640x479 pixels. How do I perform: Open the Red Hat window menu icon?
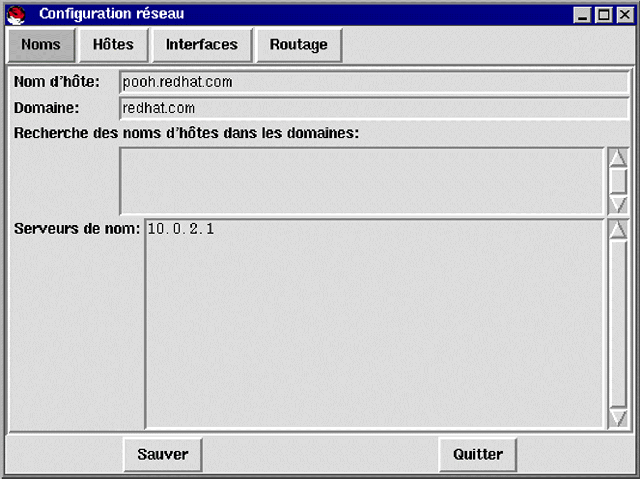pyautogui.click(x=16, y=15)
